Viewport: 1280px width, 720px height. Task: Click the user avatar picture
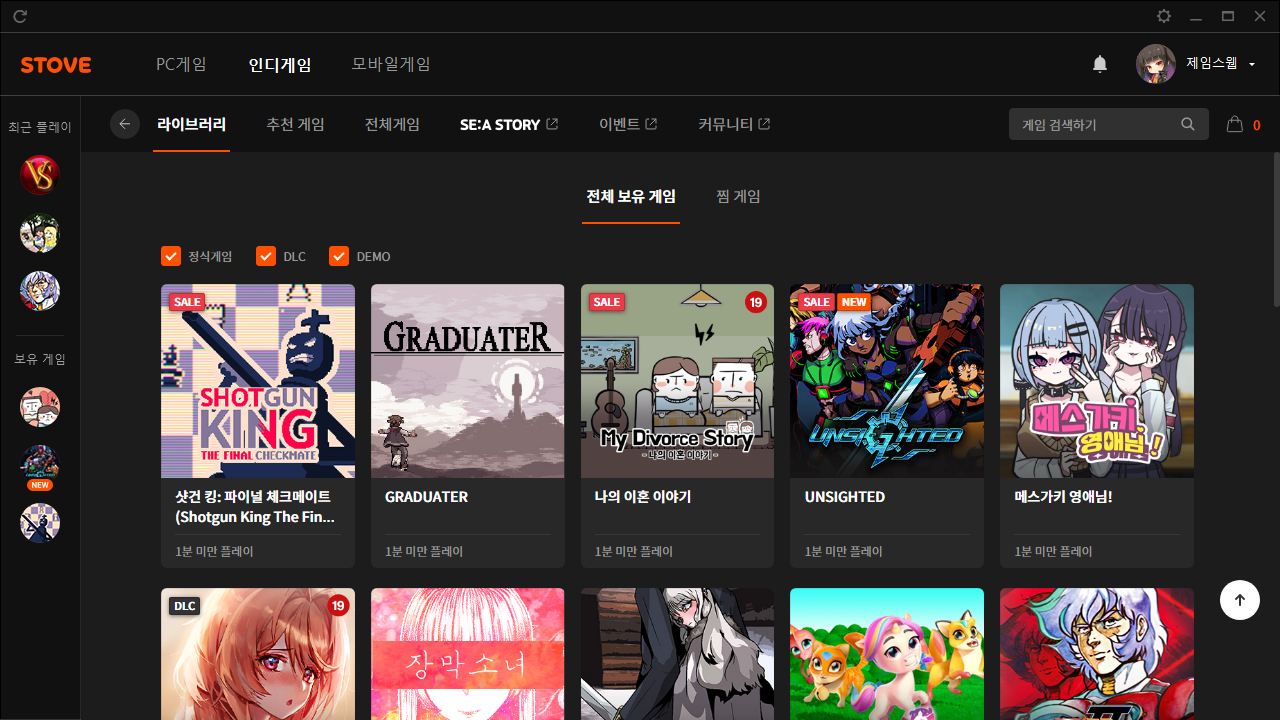[x=1155, y=64]
